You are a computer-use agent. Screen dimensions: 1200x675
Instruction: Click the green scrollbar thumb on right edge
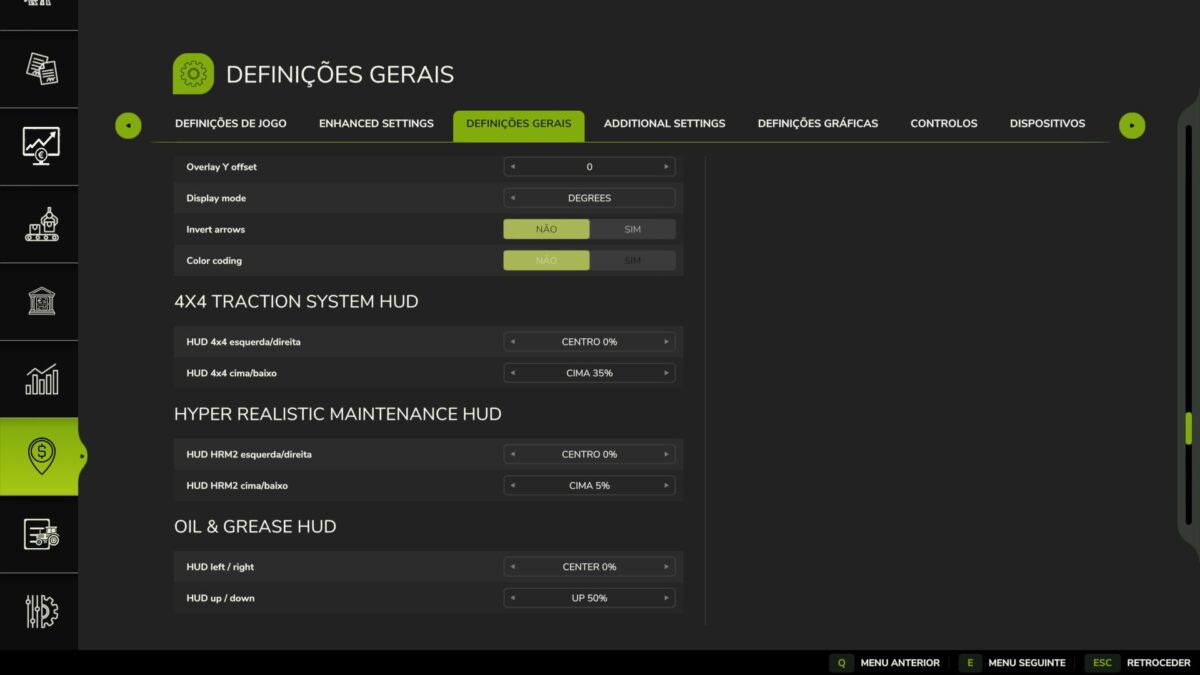(x=1188, y=428)
